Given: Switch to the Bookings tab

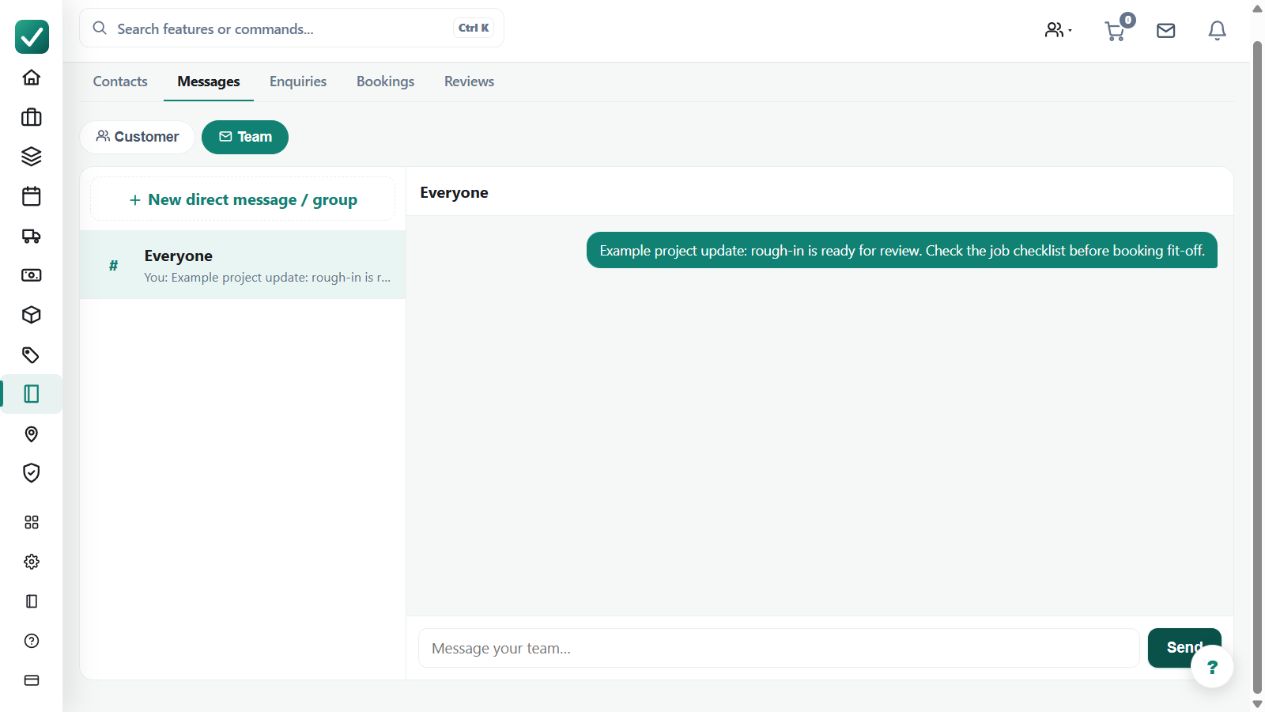Looking at the screenshot, I should point(385,82).
